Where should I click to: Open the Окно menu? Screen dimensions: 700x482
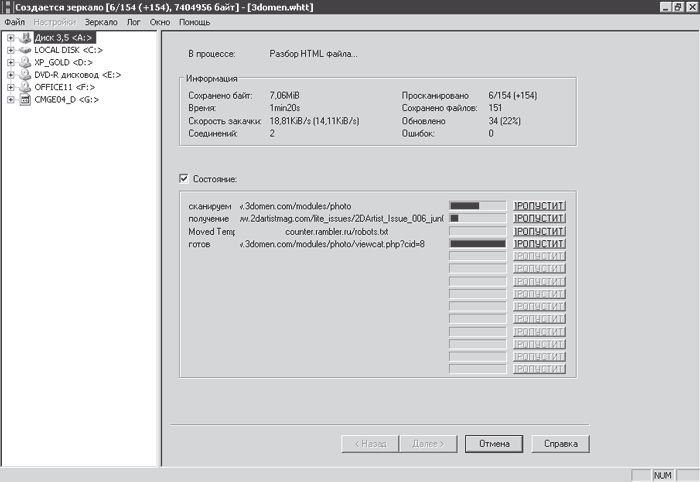pyautogui.click(x=160, y=22)
